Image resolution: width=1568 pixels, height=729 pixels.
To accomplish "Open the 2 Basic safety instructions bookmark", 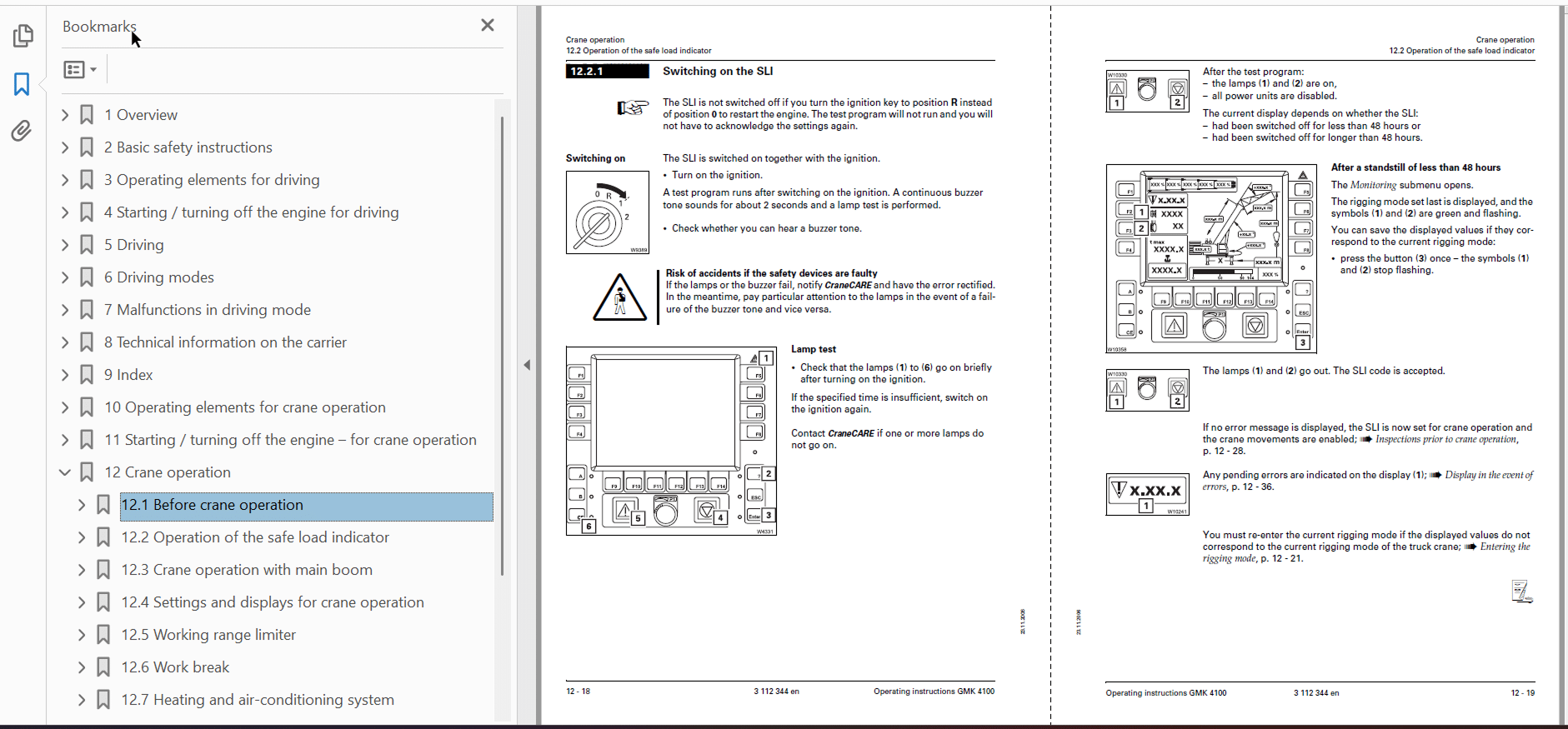I will (188, 147).
